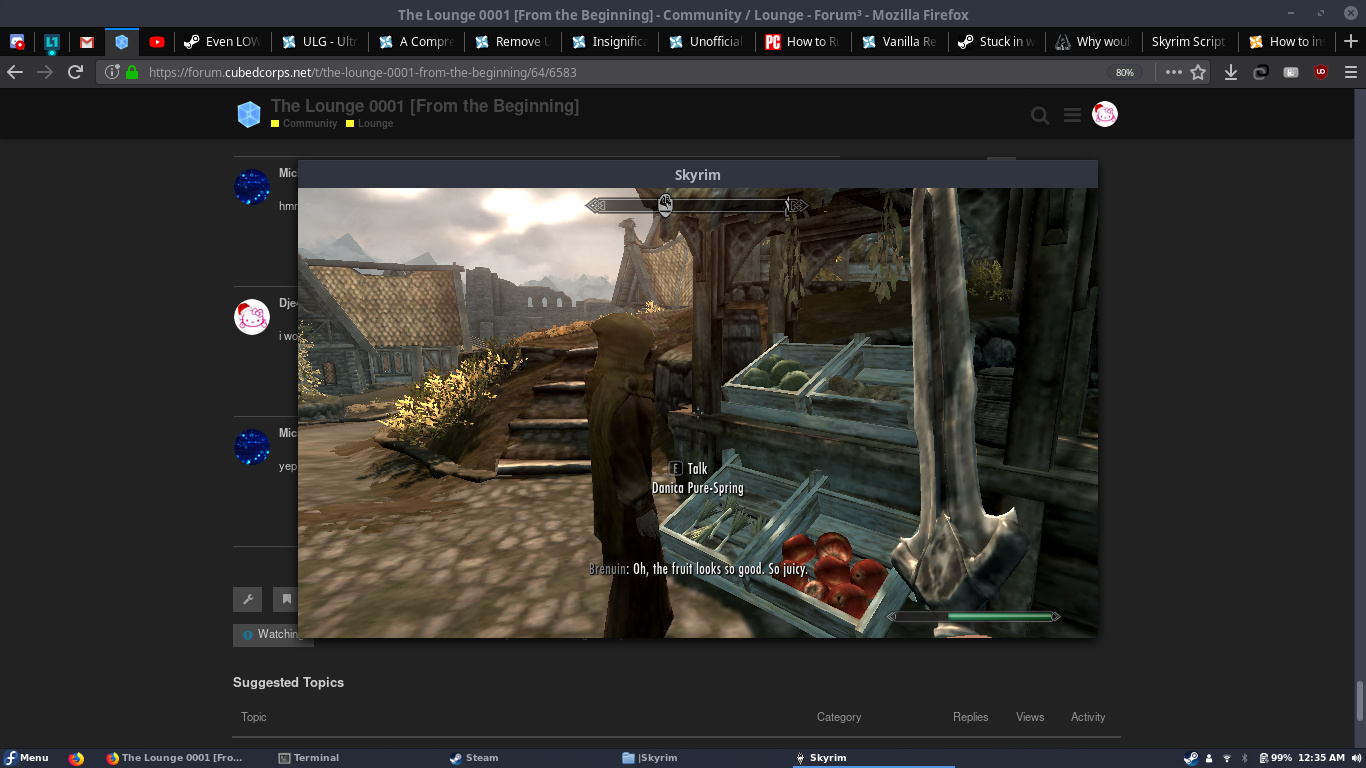Open a new tab with plus button
This screenshot has width=1366, height=768.
click(1351, 41)
